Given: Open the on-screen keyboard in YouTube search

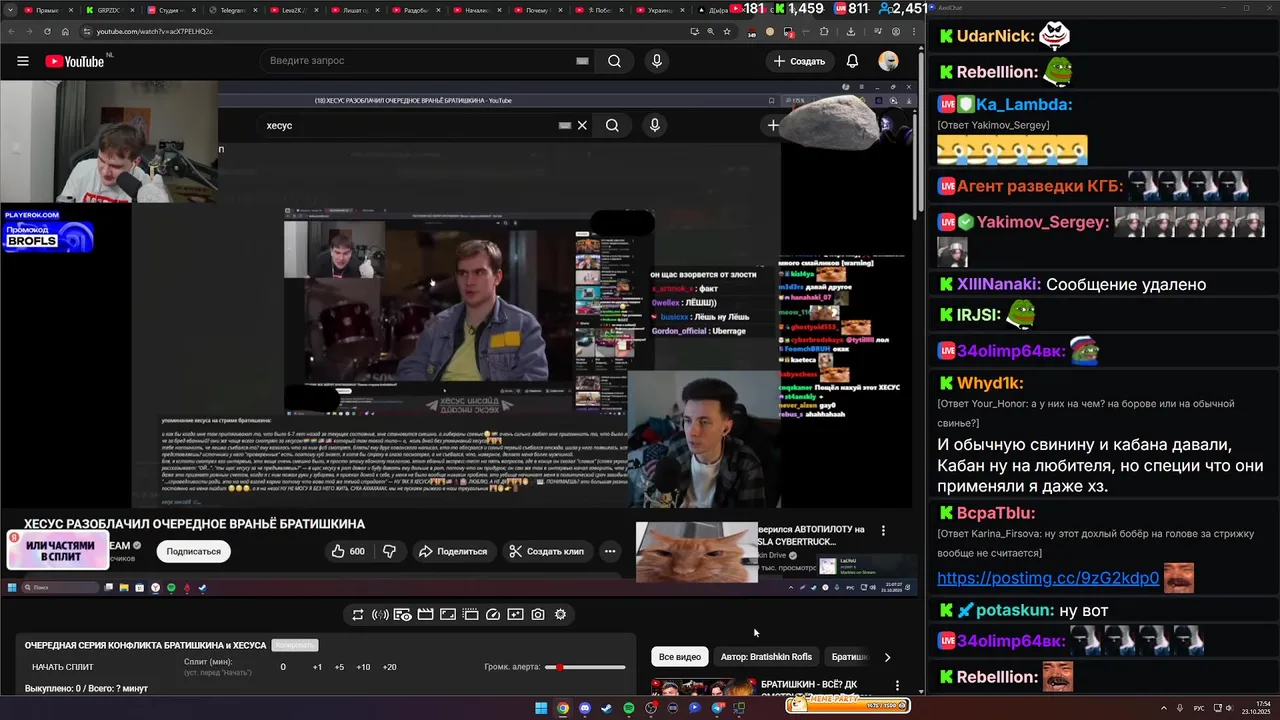Looking at the screenshot, I should coord(582,61).
